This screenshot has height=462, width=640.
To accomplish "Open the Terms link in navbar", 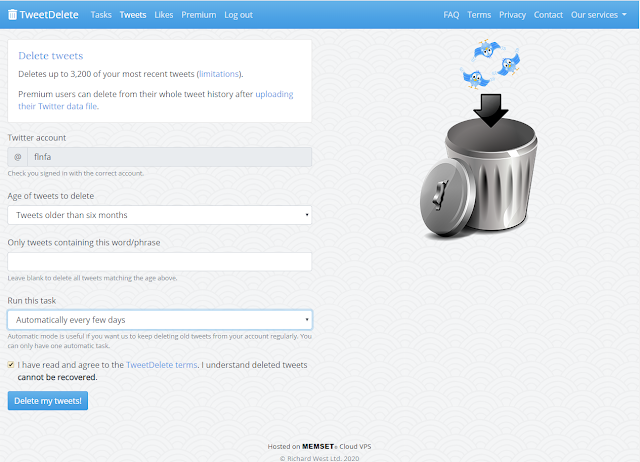I will [479, 15].
